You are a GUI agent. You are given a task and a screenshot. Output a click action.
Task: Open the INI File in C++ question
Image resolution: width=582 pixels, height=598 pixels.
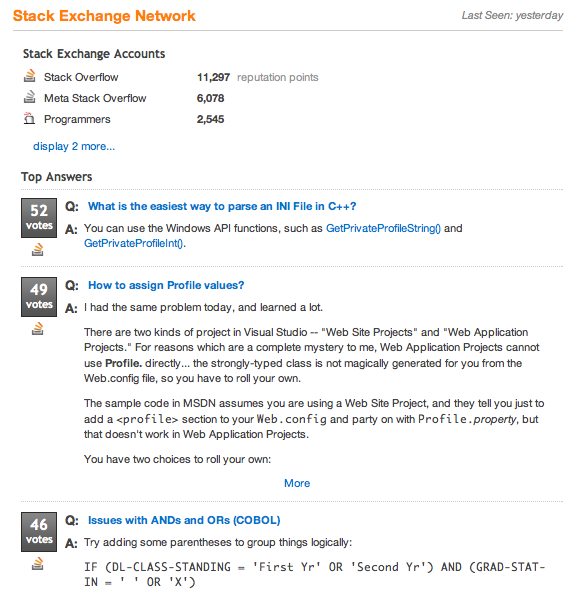click(x=222, y=206)
